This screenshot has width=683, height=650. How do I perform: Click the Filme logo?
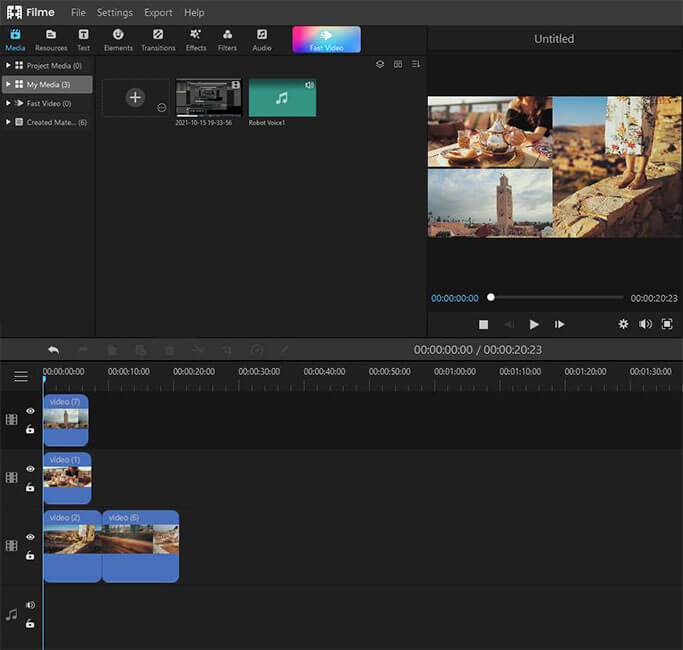(30, 13)
